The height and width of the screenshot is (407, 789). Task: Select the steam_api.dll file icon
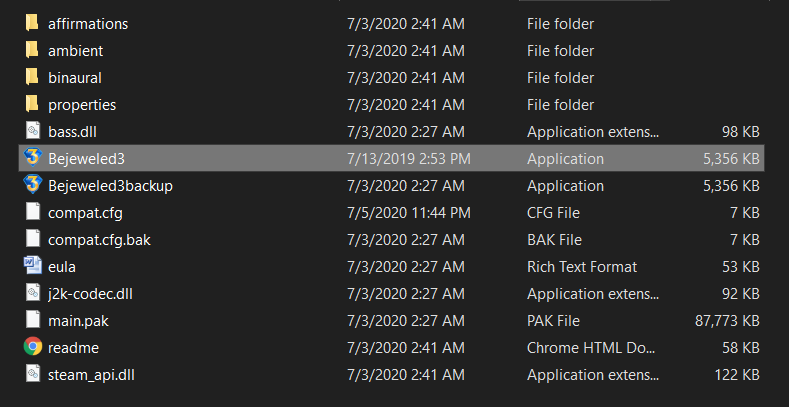pyautogui.click(x=32, y=374)
